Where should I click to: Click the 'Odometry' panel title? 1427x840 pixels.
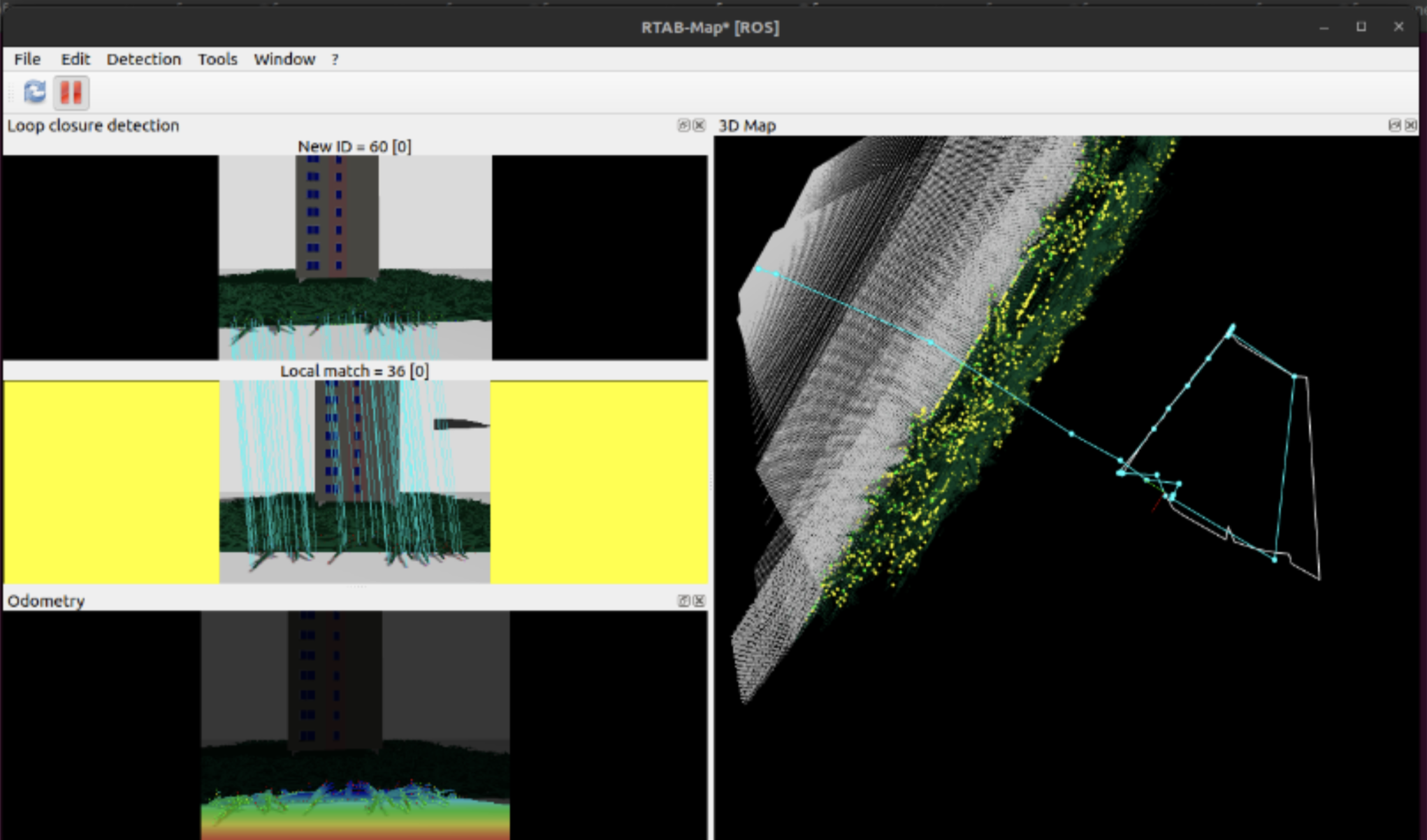pyautogui.click(x=46, y=601)
